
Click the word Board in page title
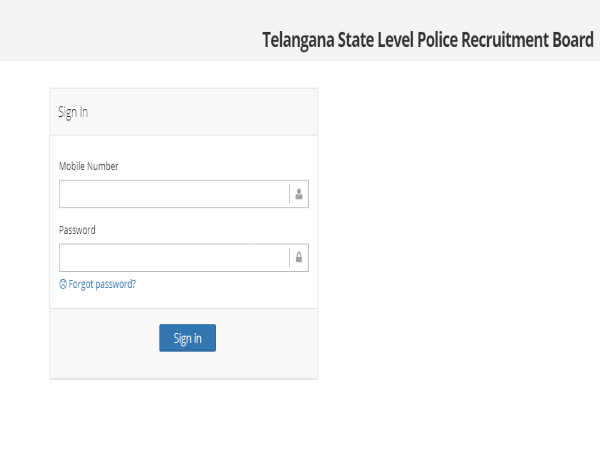pos(573,39)
